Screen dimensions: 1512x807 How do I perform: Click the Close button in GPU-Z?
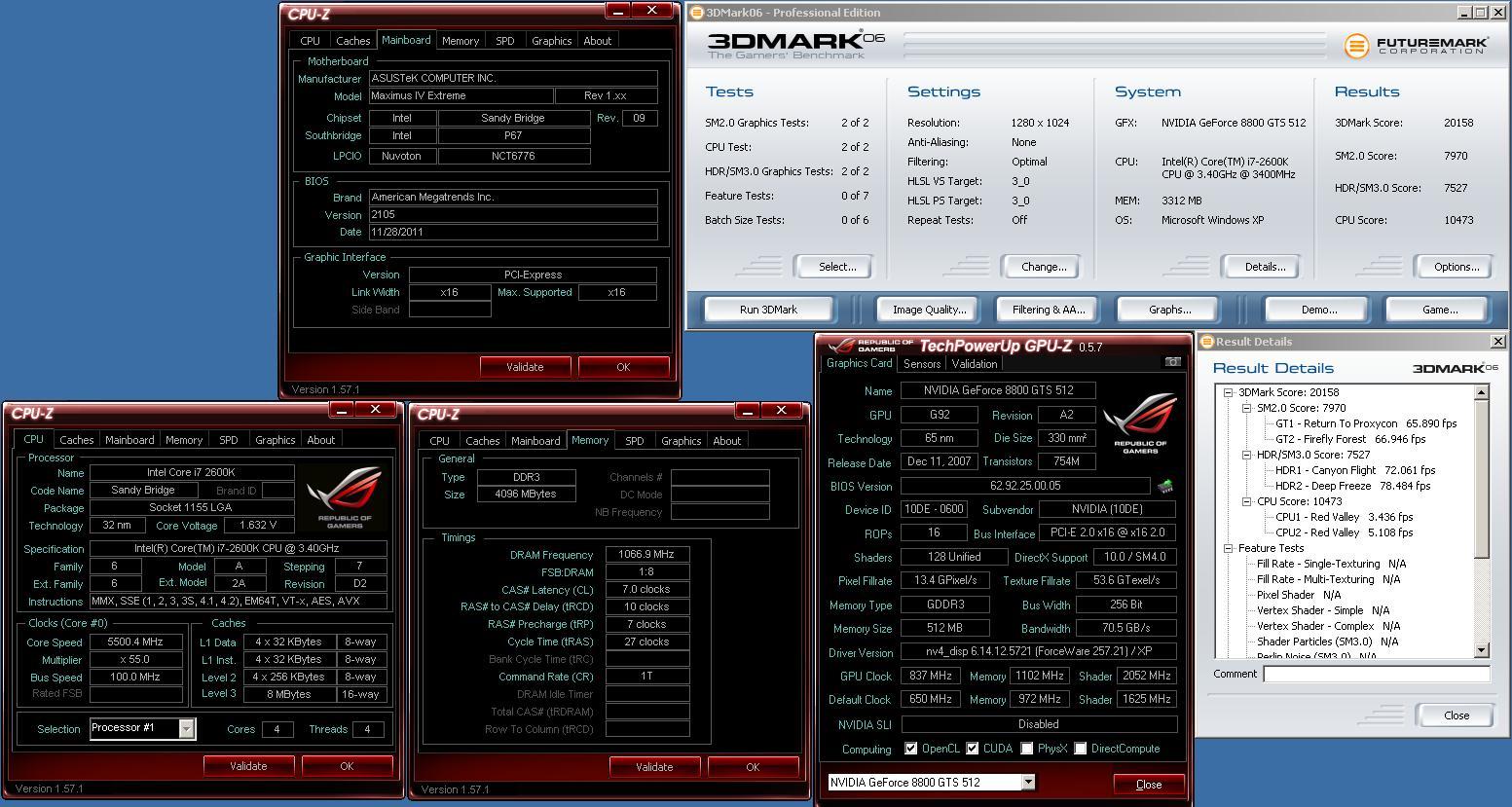(x=1149, y=785)
